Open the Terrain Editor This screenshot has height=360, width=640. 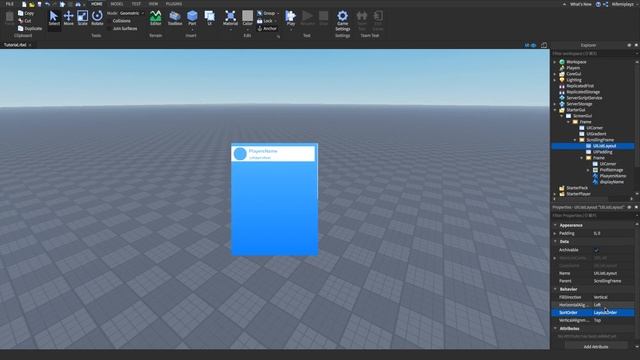coord(156,18)
